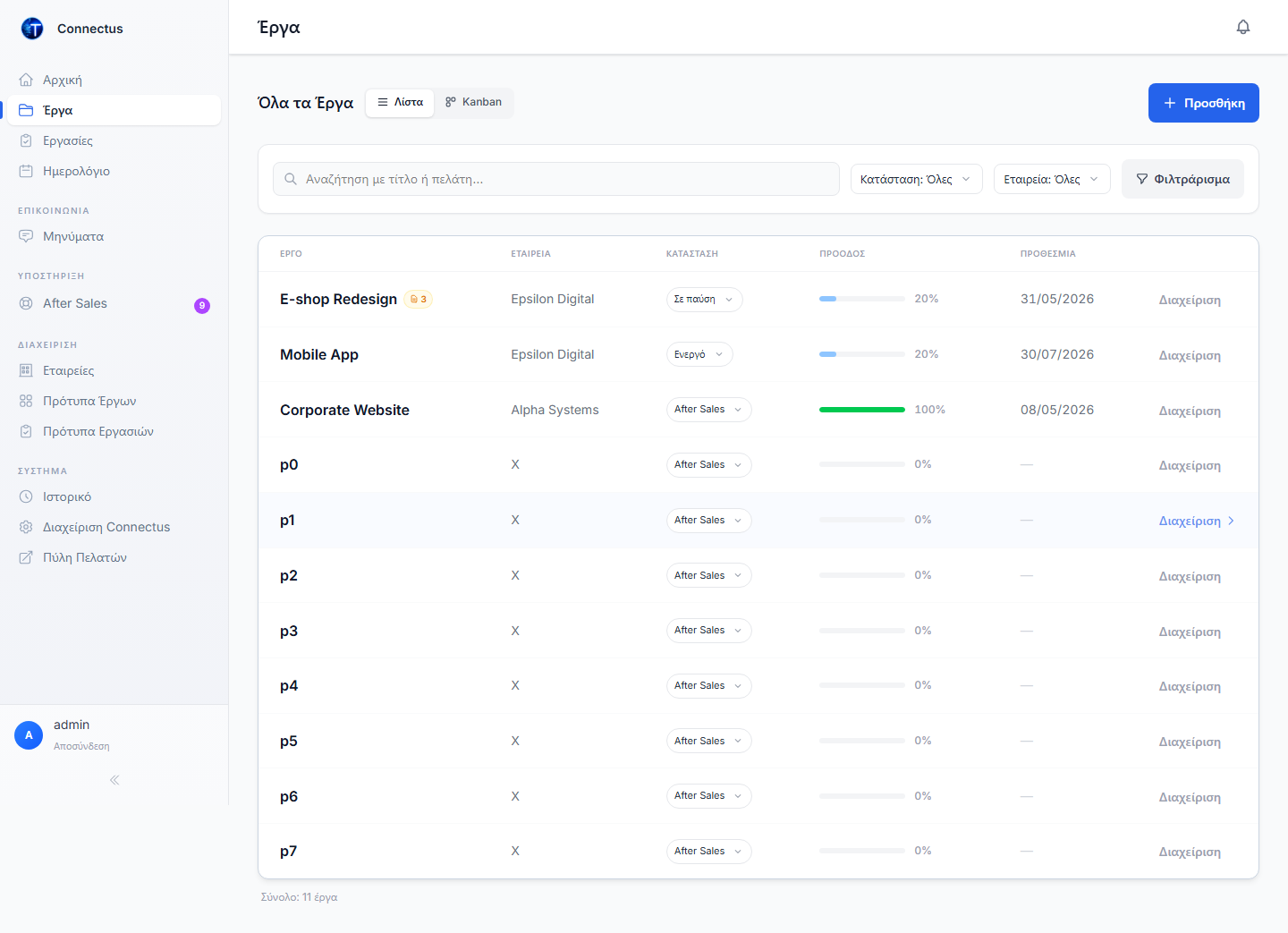The height and width of the screenshot is (933, 1288).
Task: Open the Κατάσταση: Όλες filter dropdown
Action: 916,179
